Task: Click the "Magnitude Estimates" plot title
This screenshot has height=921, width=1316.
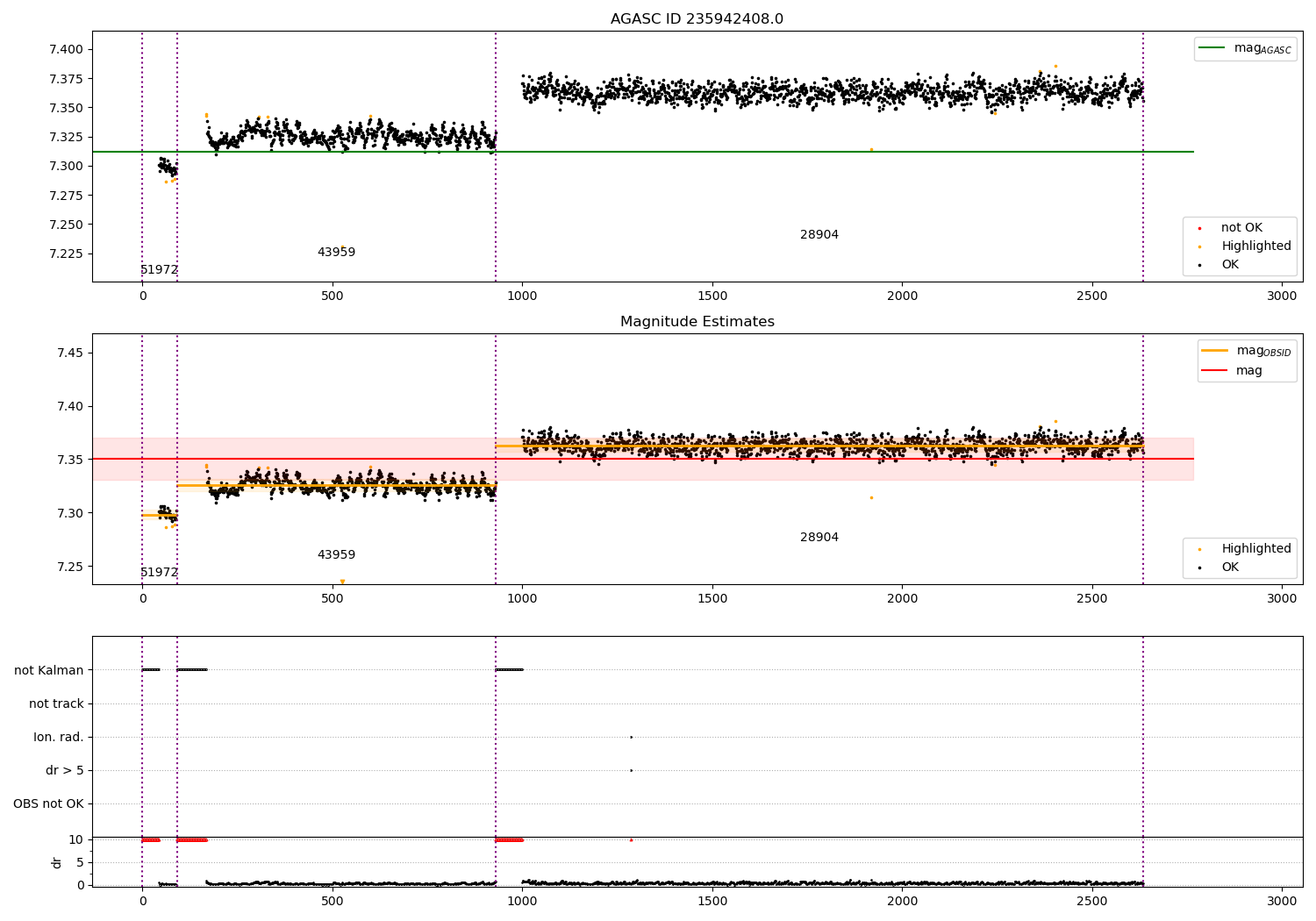Action: pos(697,322)
